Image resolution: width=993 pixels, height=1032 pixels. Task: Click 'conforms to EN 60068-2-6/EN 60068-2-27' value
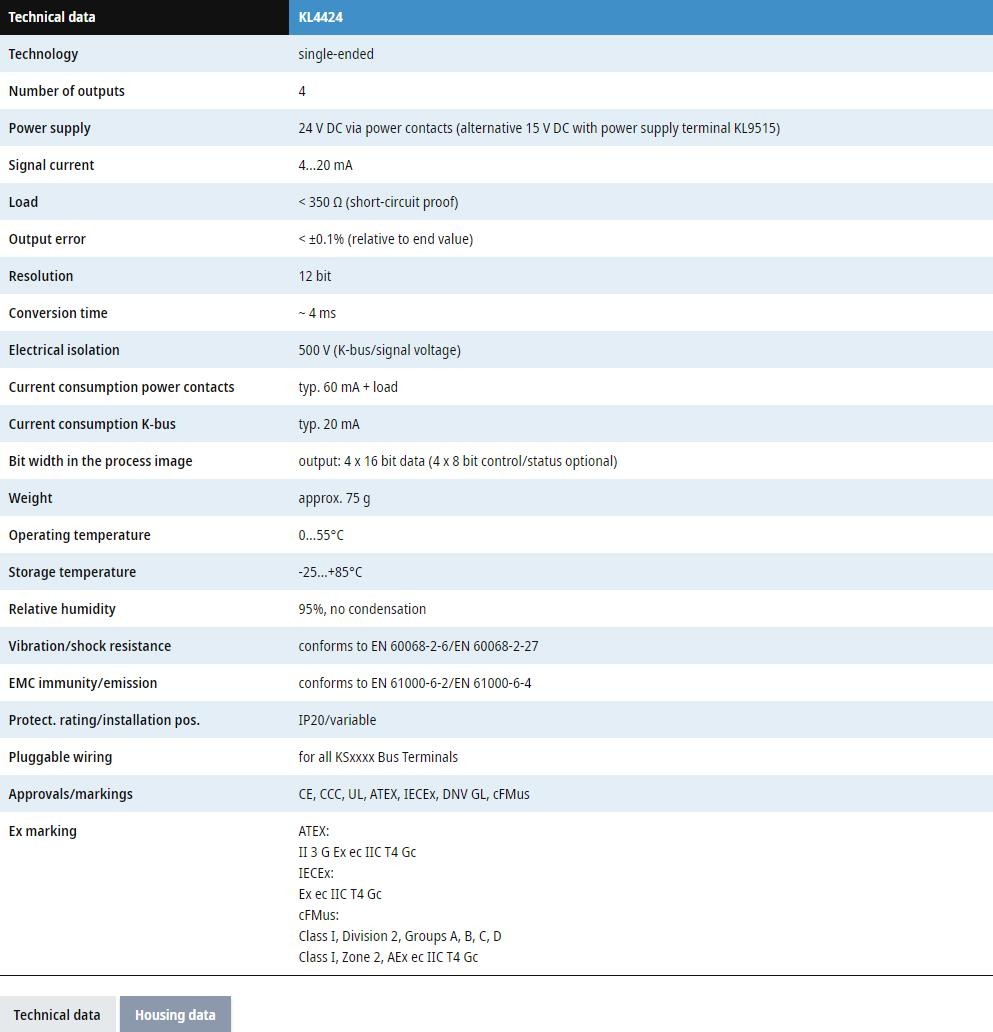[419, 646]
